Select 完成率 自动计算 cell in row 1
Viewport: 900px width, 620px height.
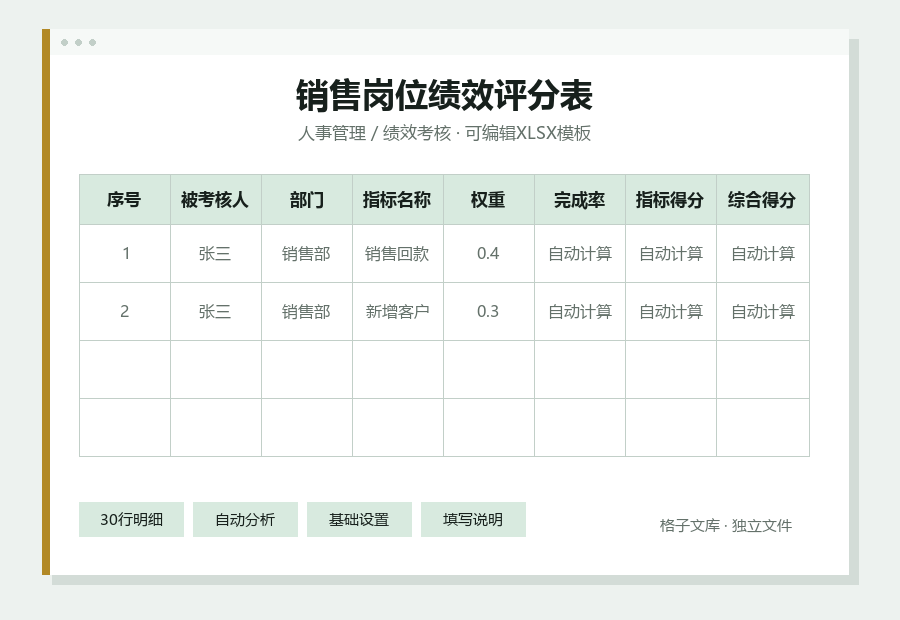pyautogui.click(x=580, y=253)
